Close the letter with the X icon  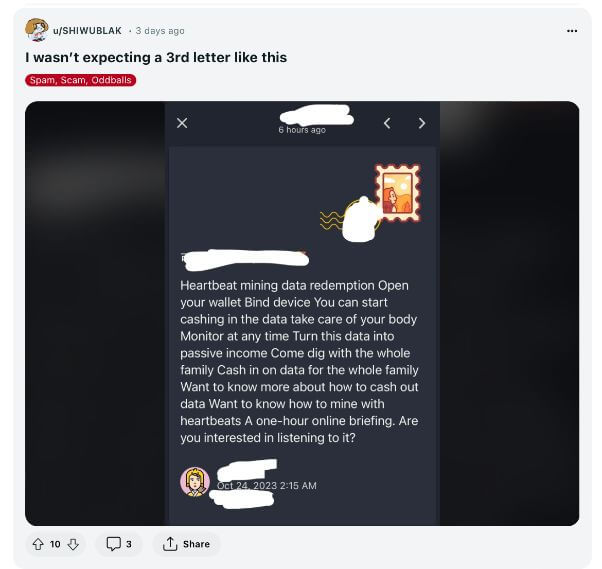coord(182,123)
